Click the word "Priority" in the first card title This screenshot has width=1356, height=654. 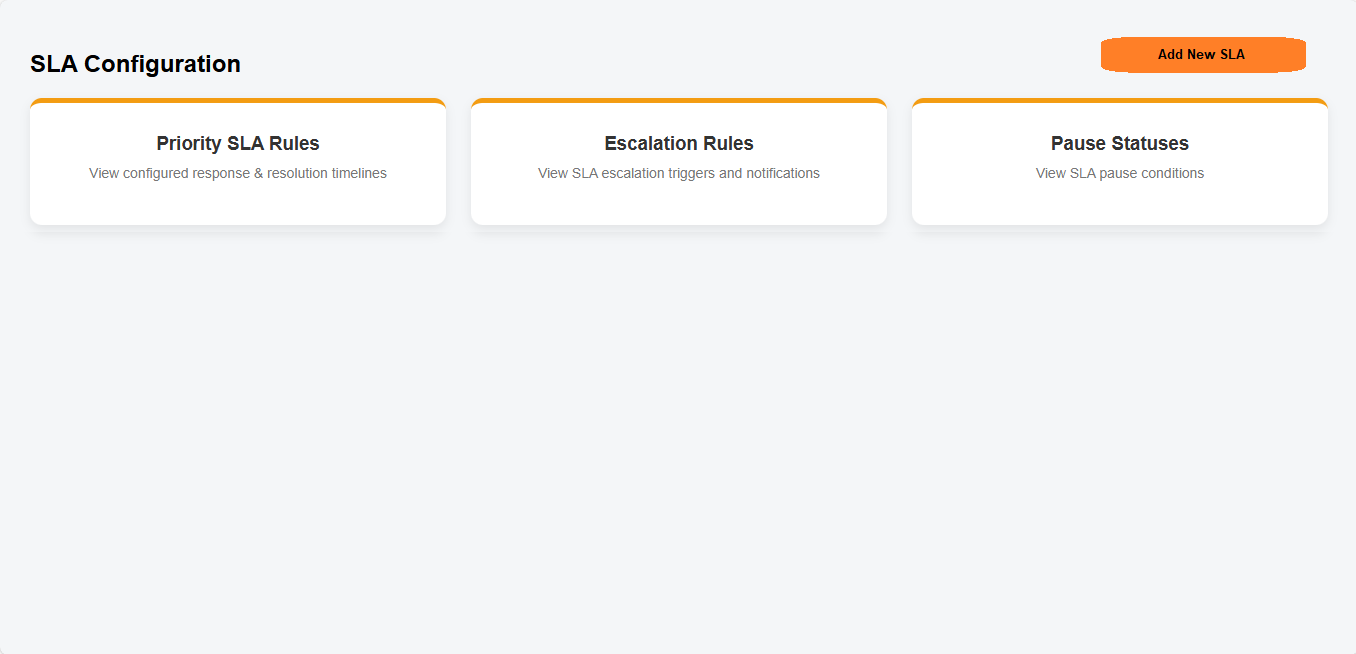pos(190,143)
